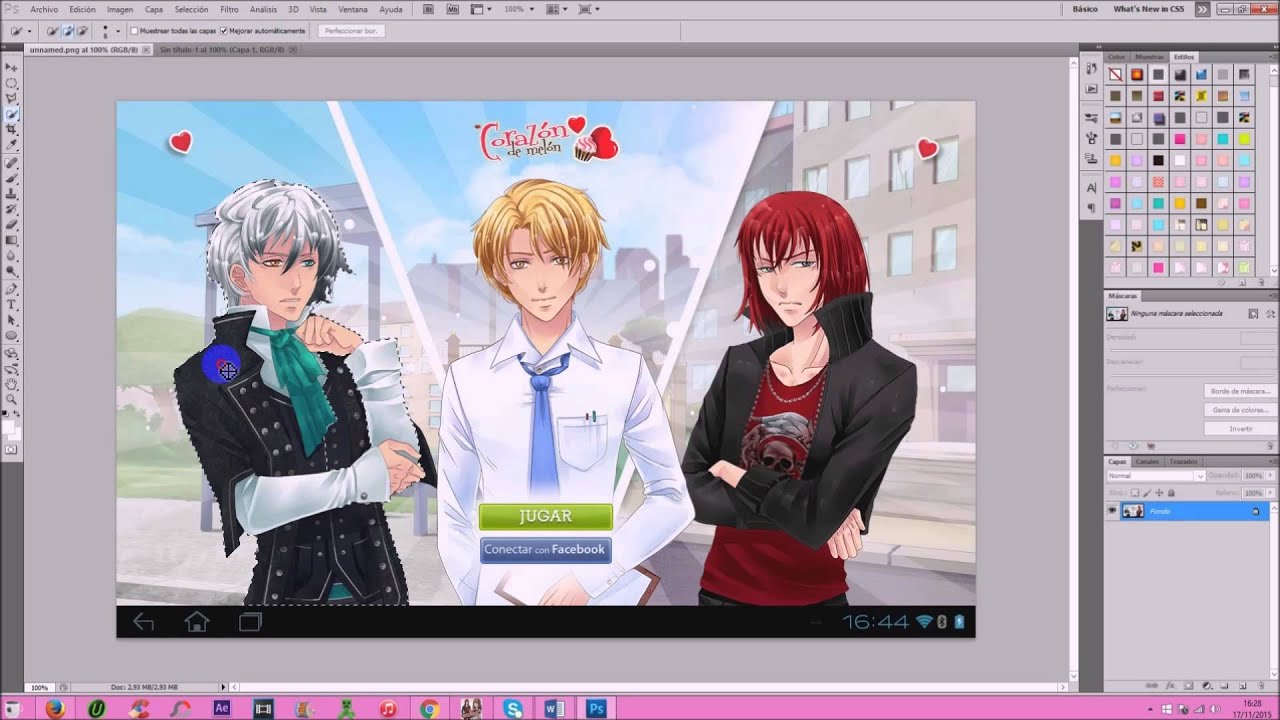Select the Básico workspace button
1280x720 pixels.
coord(1085,9)
